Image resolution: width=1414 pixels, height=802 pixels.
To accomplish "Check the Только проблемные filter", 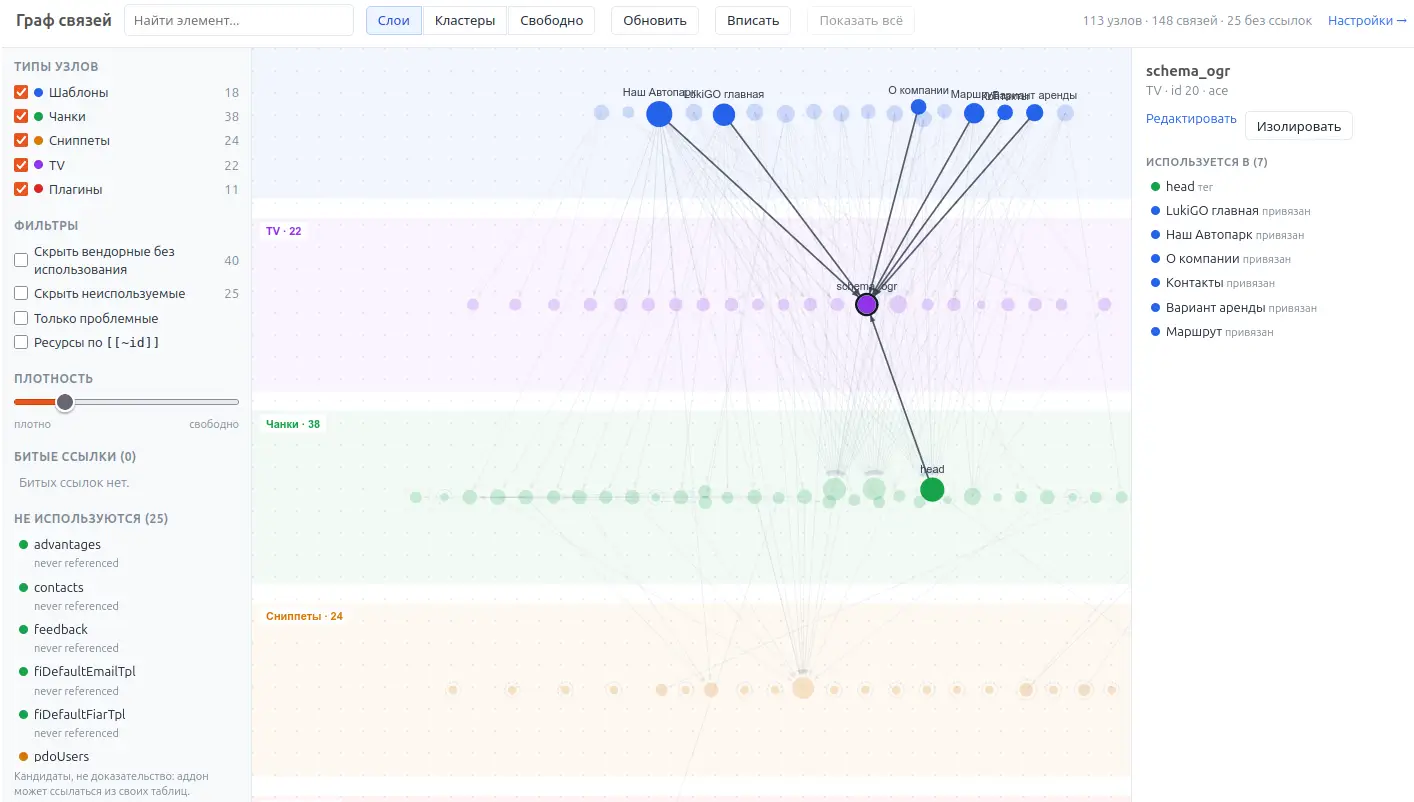I will pyautogui.click(x=21, y=318).
